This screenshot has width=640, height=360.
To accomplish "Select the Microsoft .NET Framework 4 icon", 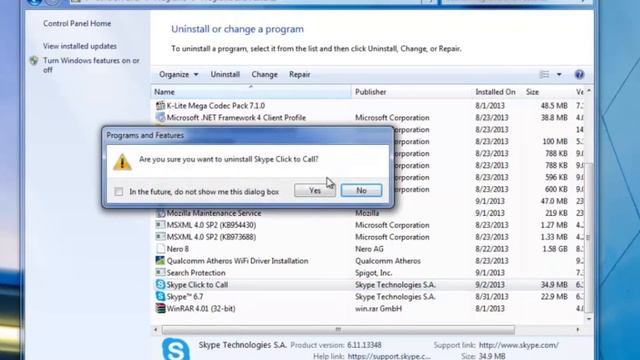I will click(x=160, y=118).
